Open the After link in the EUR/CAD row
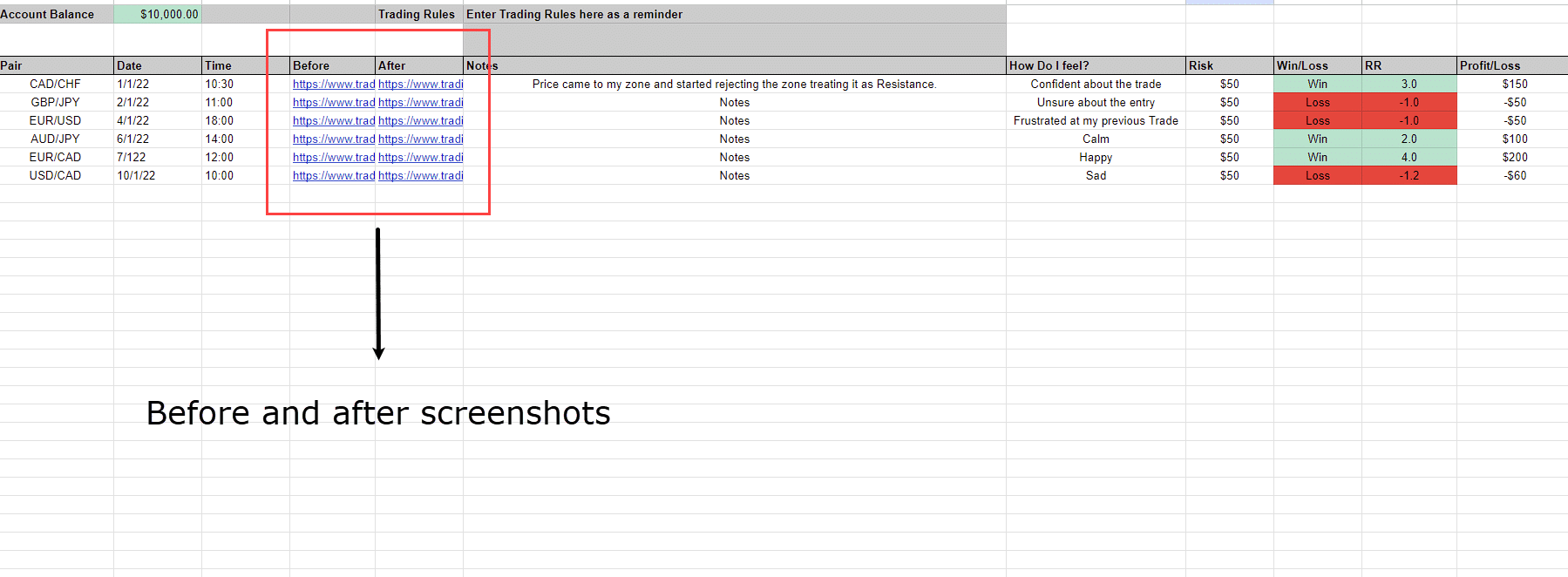The width and height of the screenshot is (1568, 577). coord(421,158)
